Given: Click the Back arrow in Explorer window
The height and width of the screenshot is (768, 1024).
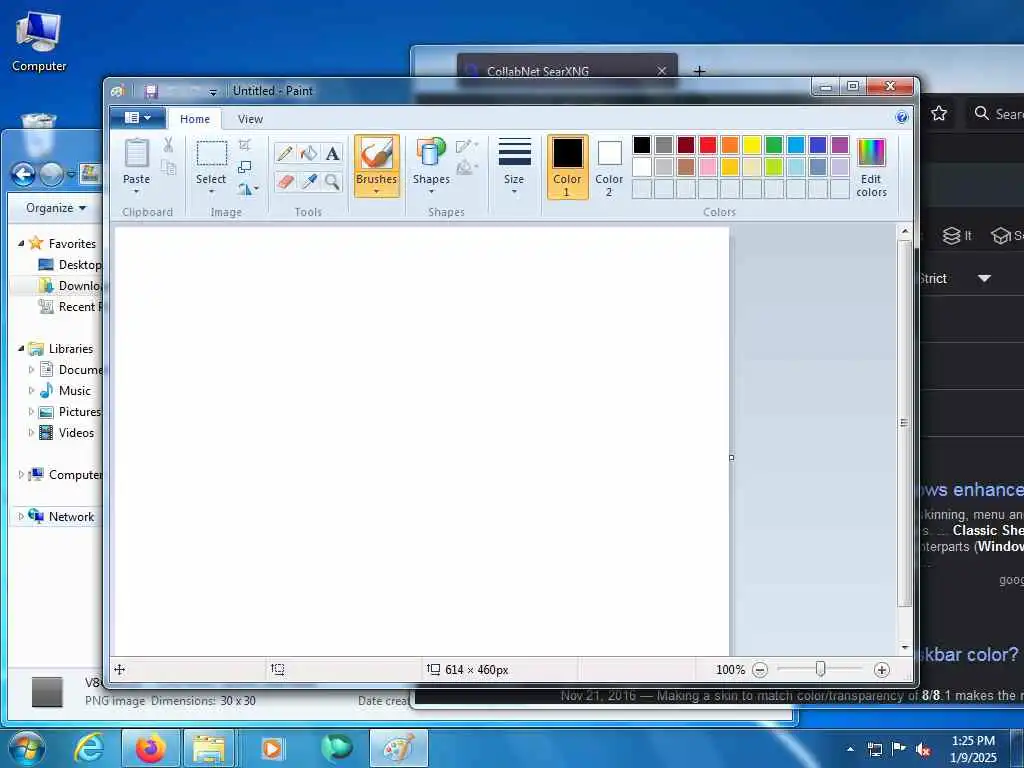Looking at the screenshot, I should pyautogui.click(x=24, y=174).
